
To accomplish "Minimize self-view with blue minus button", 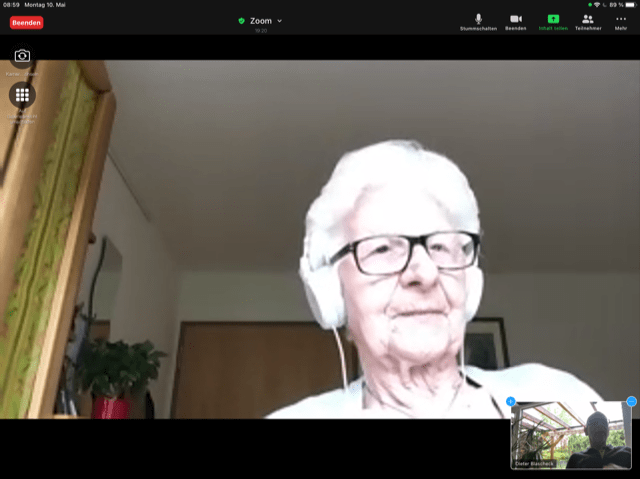I will (631, 401).
